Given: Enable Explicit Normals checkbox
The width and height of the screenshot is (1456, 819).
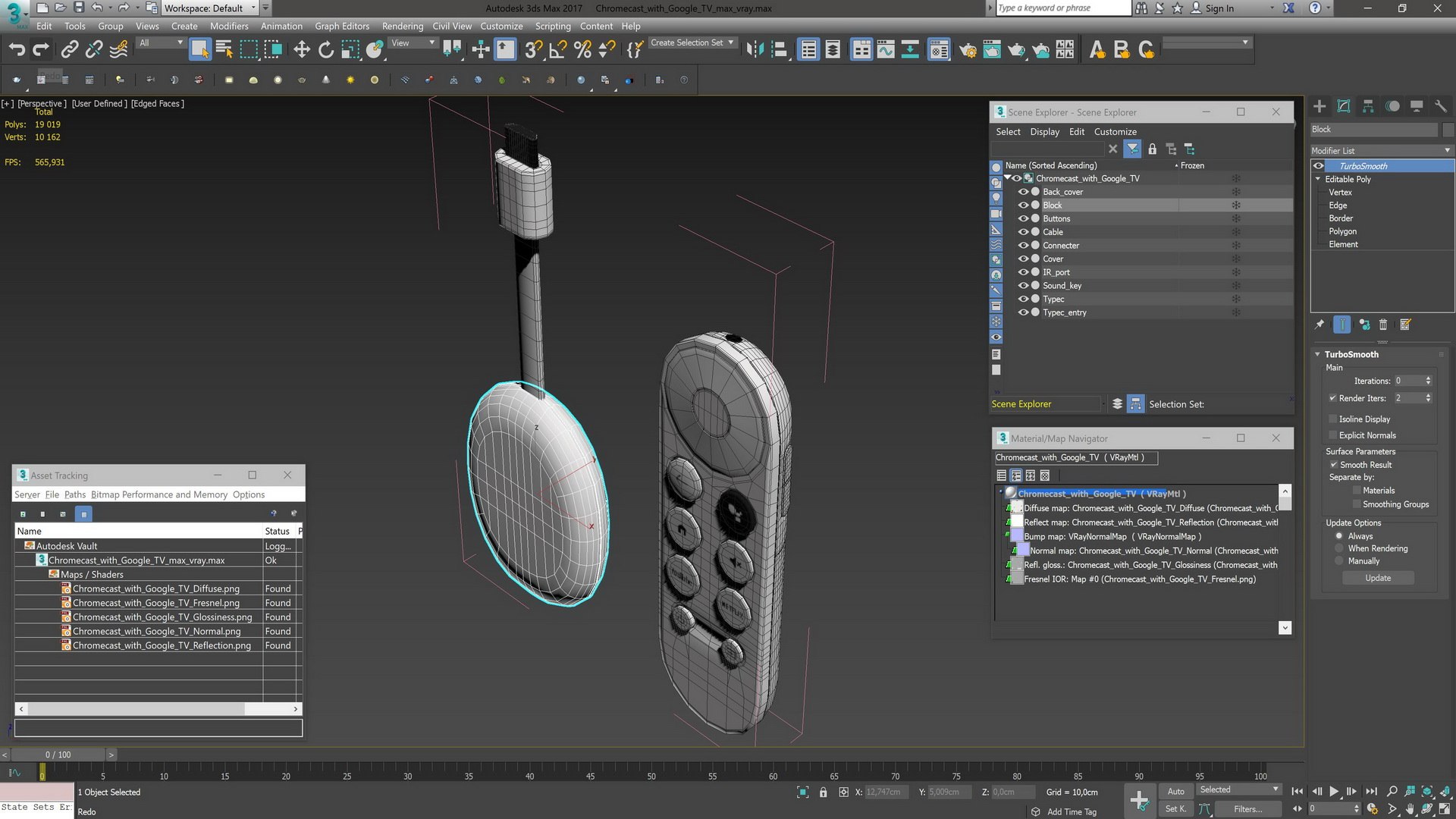Looking at the screenshot, I should pyautogui.click(x=1332, y=435).
